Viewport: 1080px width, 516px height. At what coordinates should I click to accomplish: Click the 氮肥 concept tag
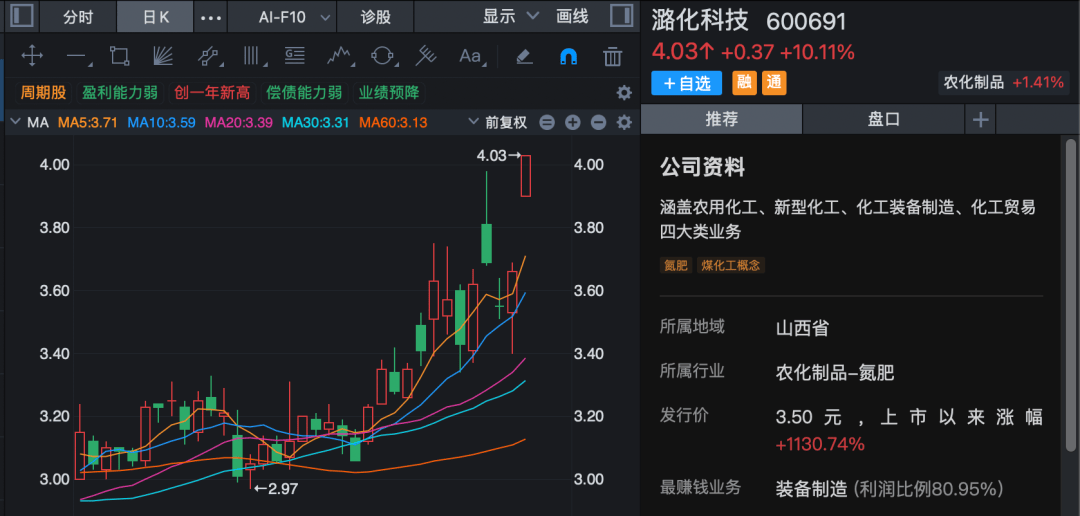[x=676, y=265]
